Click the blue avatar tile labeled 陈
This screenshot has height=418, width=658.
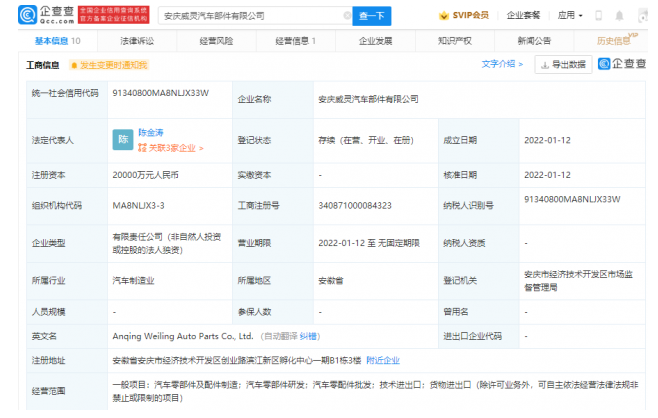tap(123, 139)
